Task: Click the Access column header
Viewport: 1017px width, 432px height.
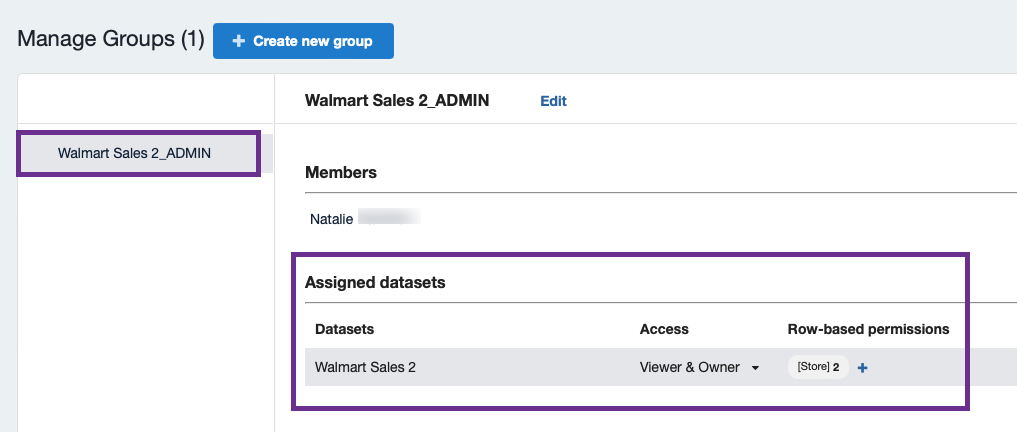Action: click(x=664, y=329)
